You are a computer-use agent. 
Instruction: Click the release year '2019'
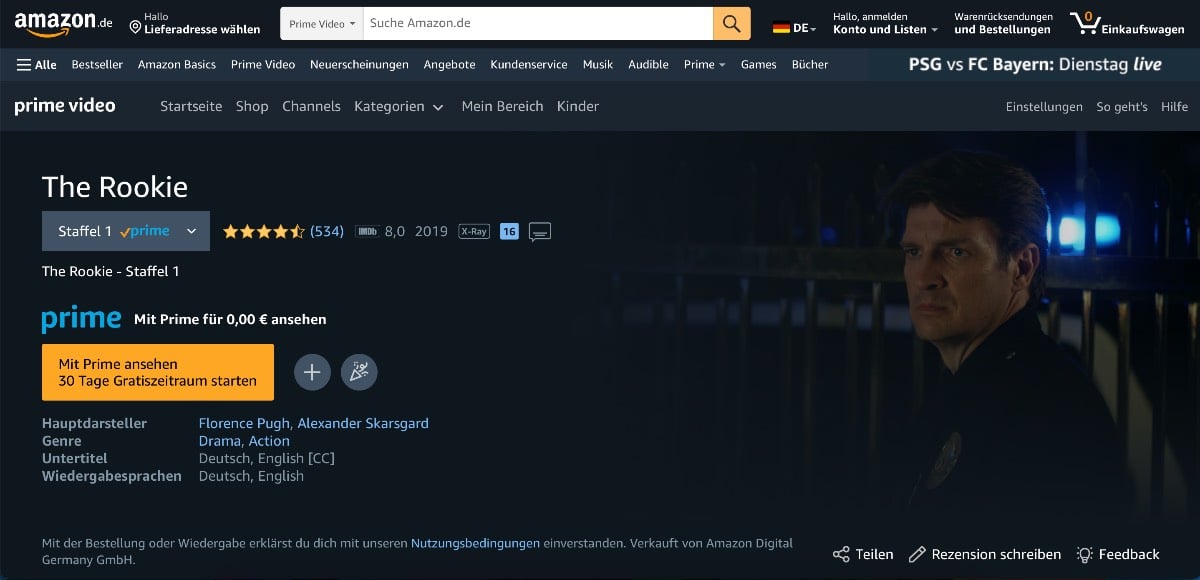point(431,231)
